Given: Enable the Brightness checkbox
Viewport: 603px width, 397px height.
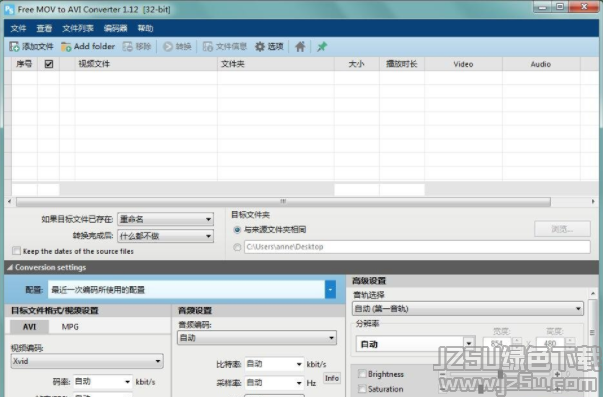Looking at the screenshot, I should point(362,374).
